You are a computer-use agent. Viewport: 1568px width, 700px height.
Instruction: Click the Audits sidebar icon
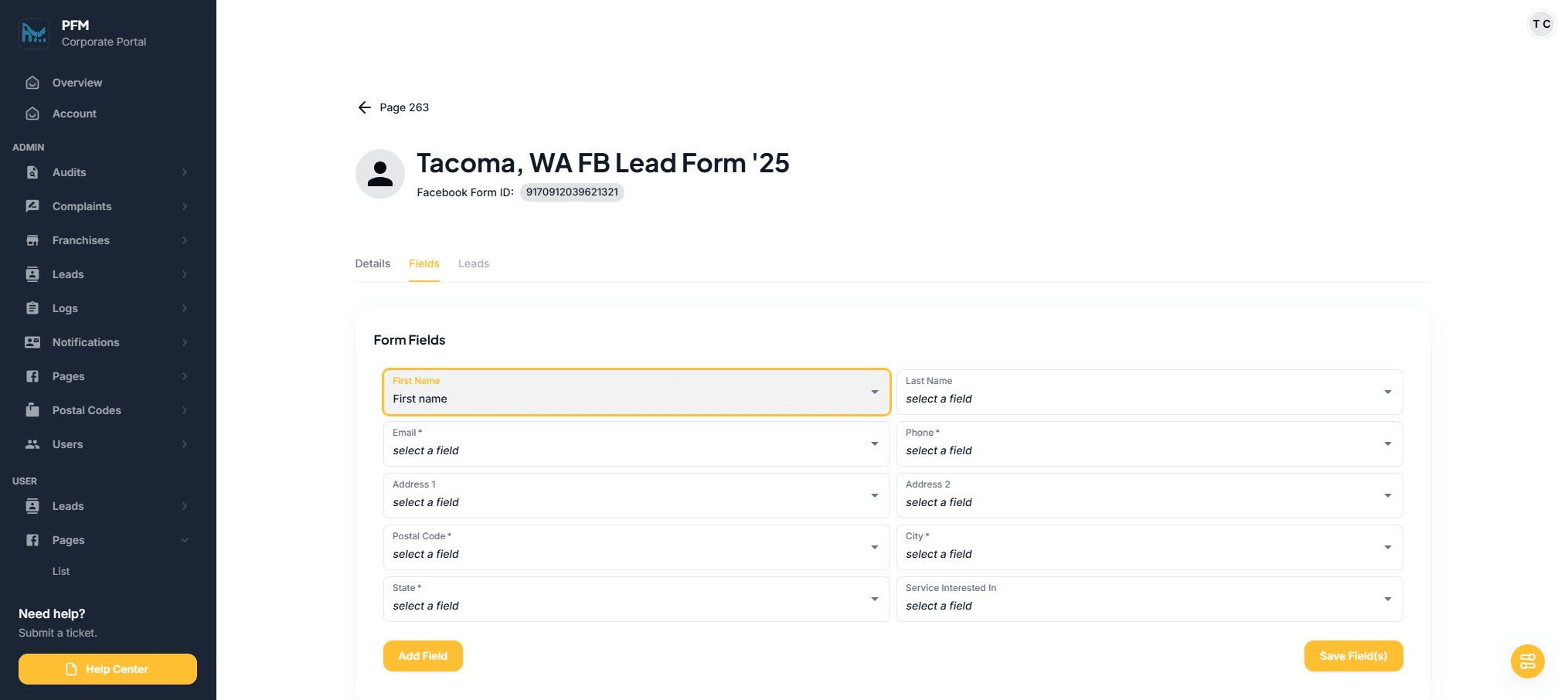click(32, 172)
